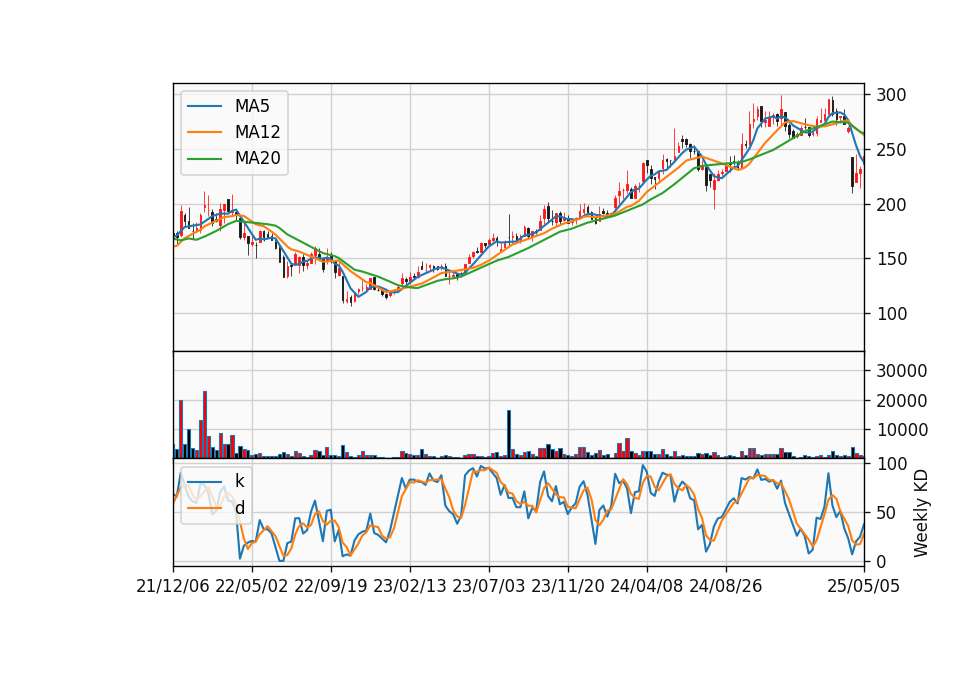Click the 22/05/02 date axis label
The height and width of the screenshot is (690, 960).
(252, 586)
